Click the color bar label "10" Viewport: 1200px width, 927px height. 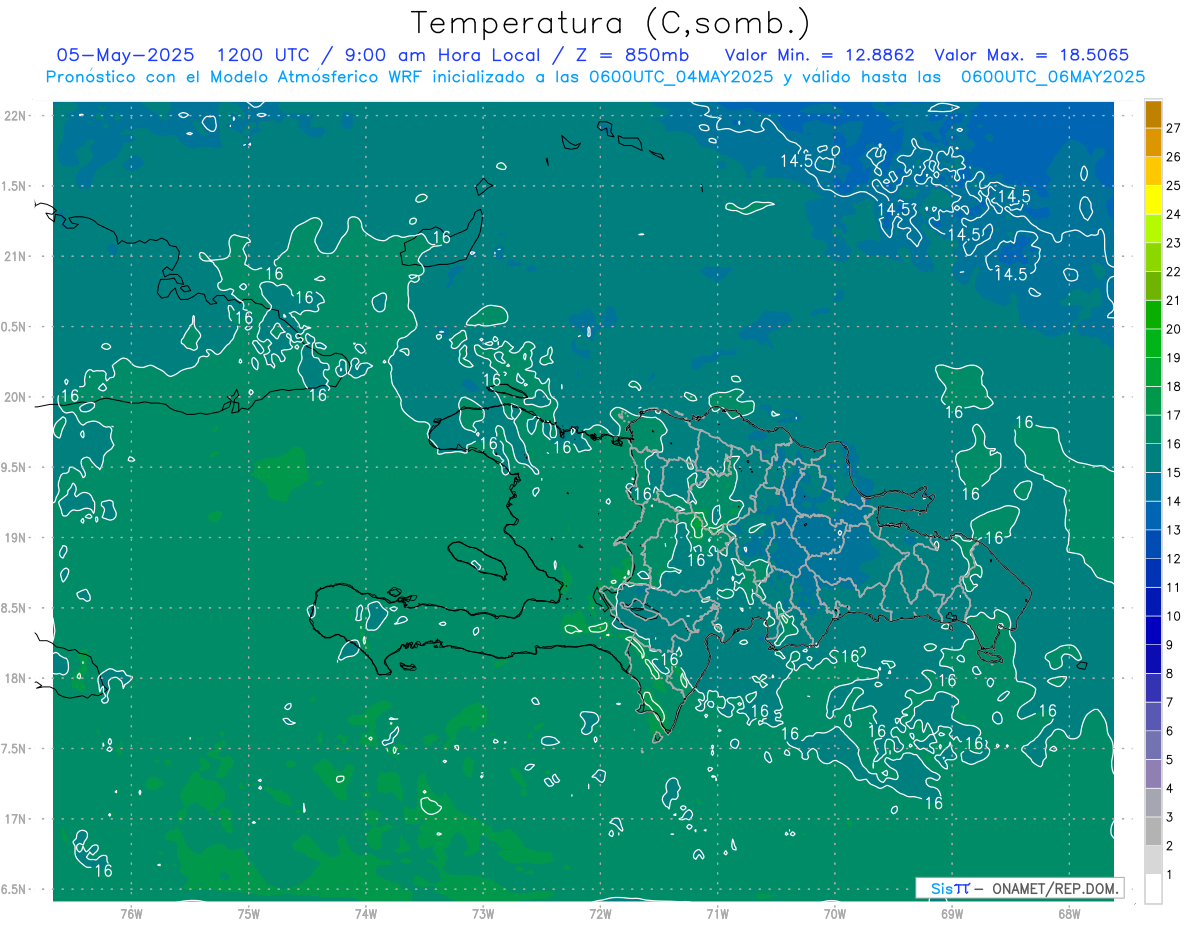point(1174,616)
